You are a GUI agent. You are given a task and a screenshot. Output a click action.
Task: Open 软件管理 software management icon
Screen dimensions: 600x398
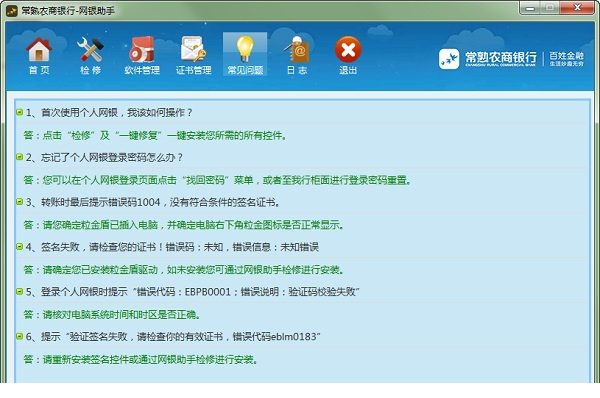tap(142, 55)
